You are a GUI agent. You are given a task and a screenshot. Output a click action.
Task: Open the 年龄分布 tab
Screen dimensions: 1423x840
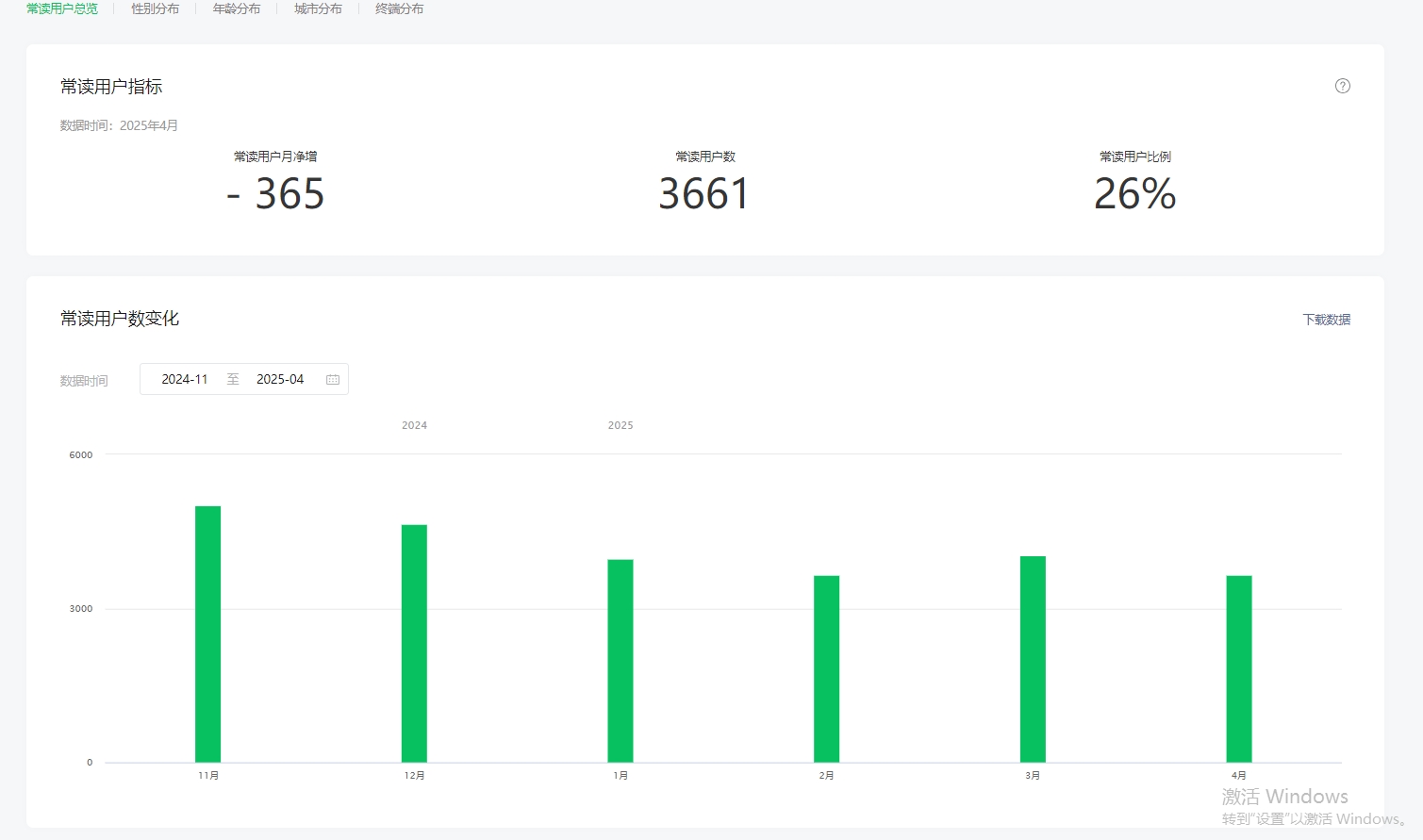237,8
